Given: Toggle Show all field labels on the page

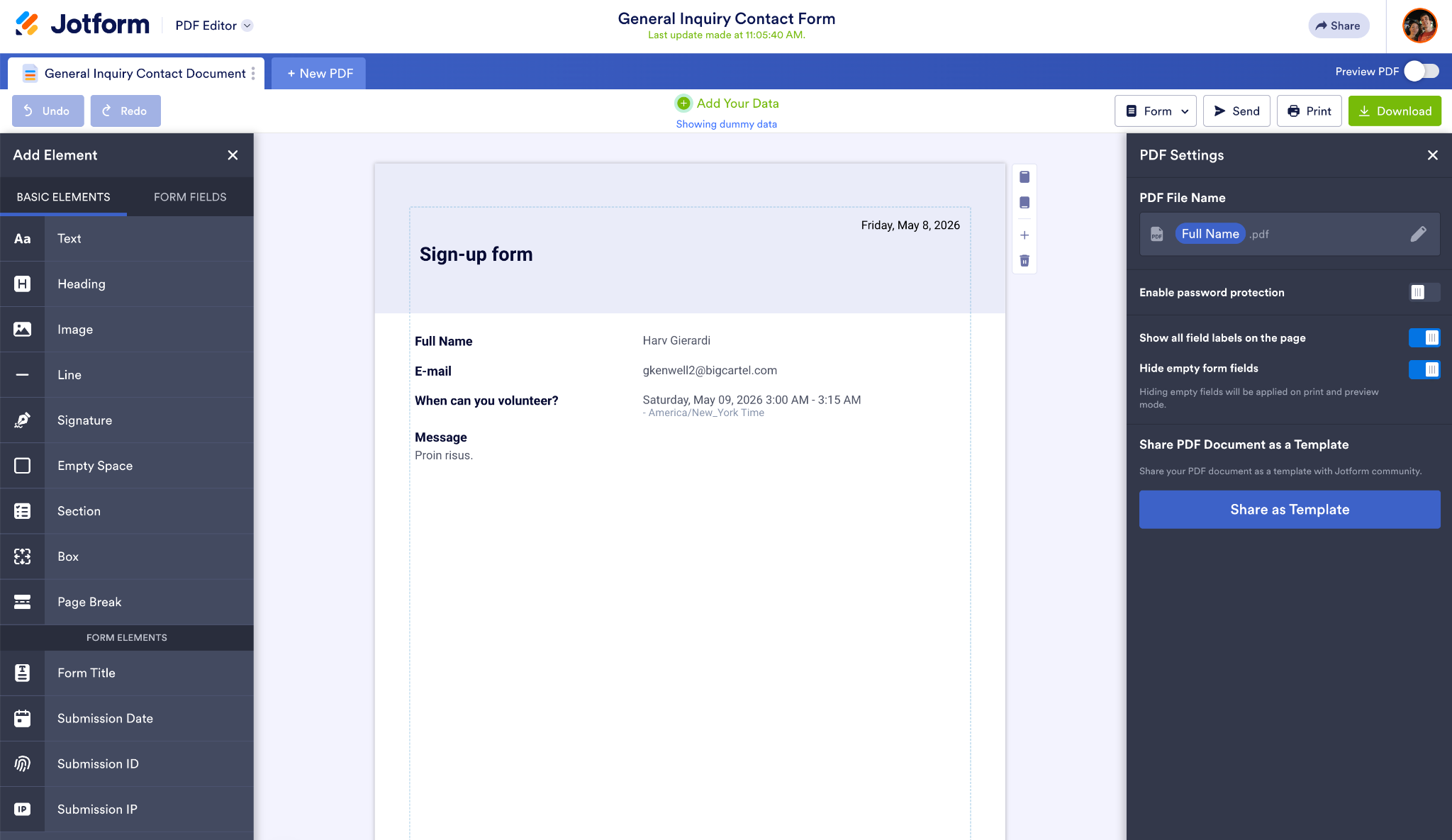Looking at the screenshot, I should click(1424, 338).
